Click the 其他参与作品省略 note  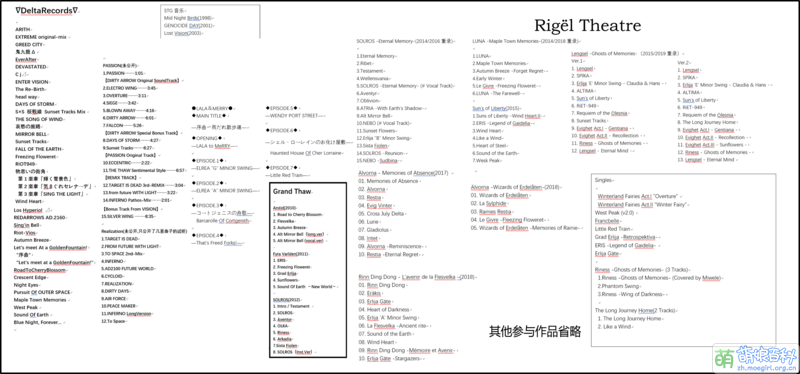[x=535, y=332]
